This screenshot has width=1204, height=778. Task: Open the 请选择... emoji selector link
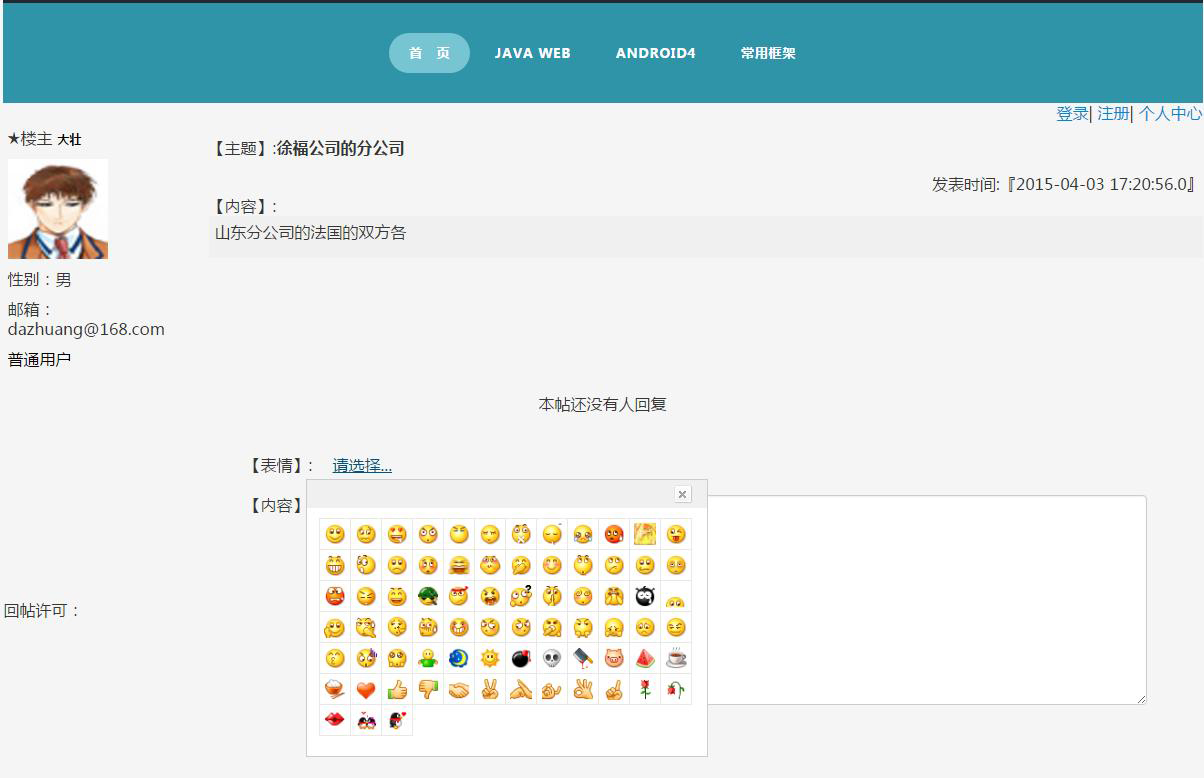pos(362,466)
